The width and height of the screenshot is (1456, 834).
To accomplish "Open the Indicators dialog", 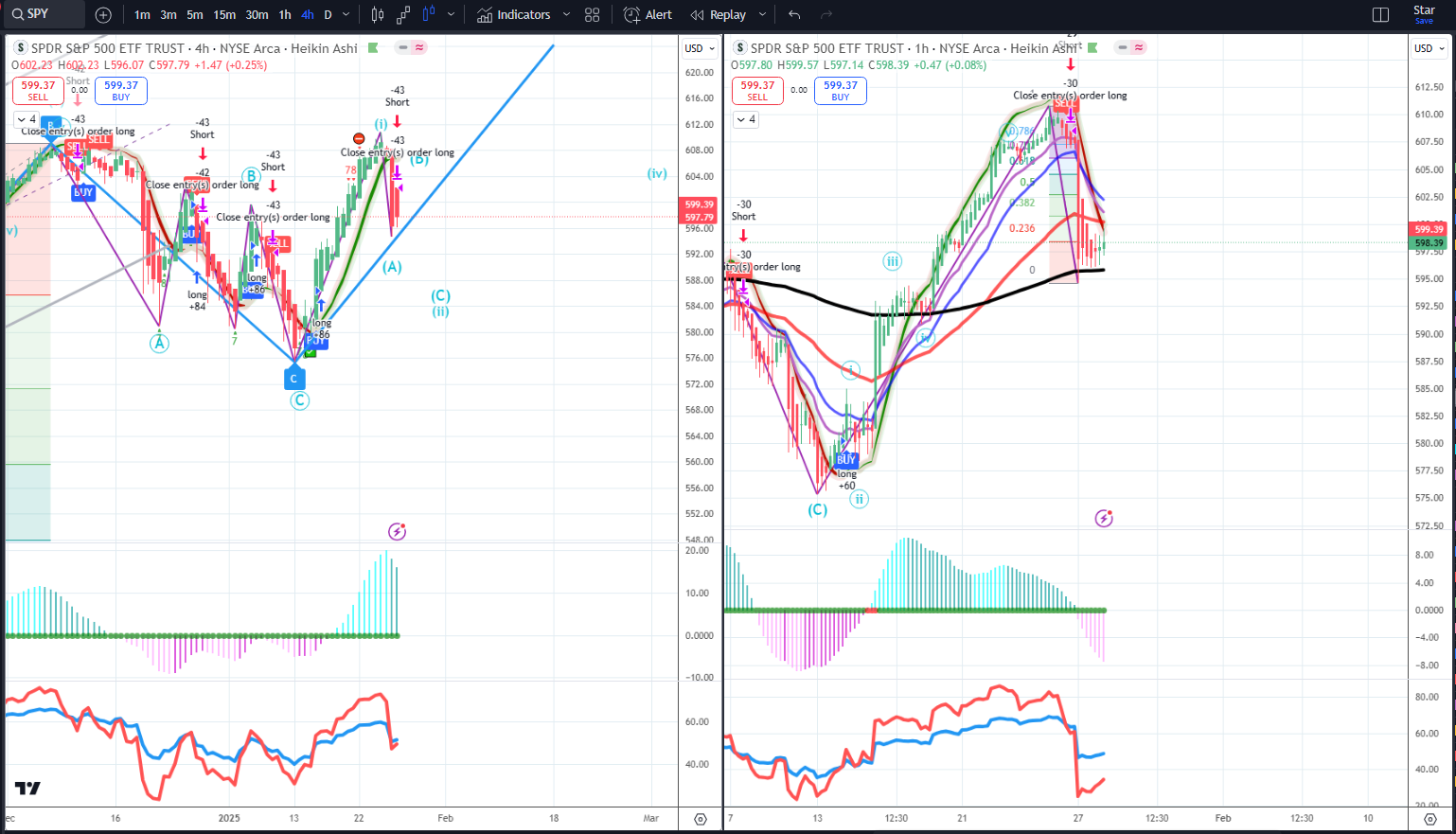I will coord(514,14).
